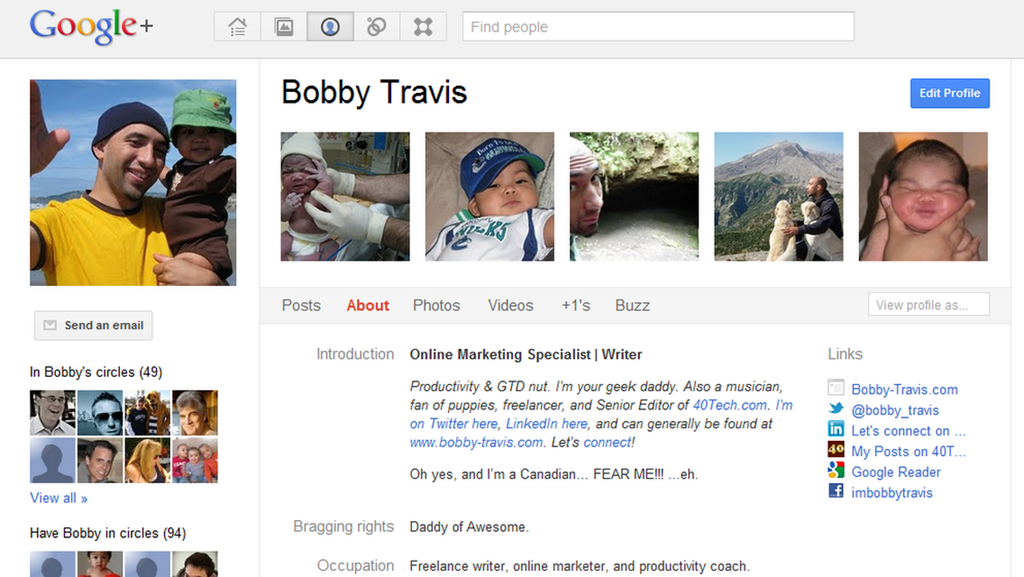
Task: Click the Google+ logo
Action: coord(91,27)
